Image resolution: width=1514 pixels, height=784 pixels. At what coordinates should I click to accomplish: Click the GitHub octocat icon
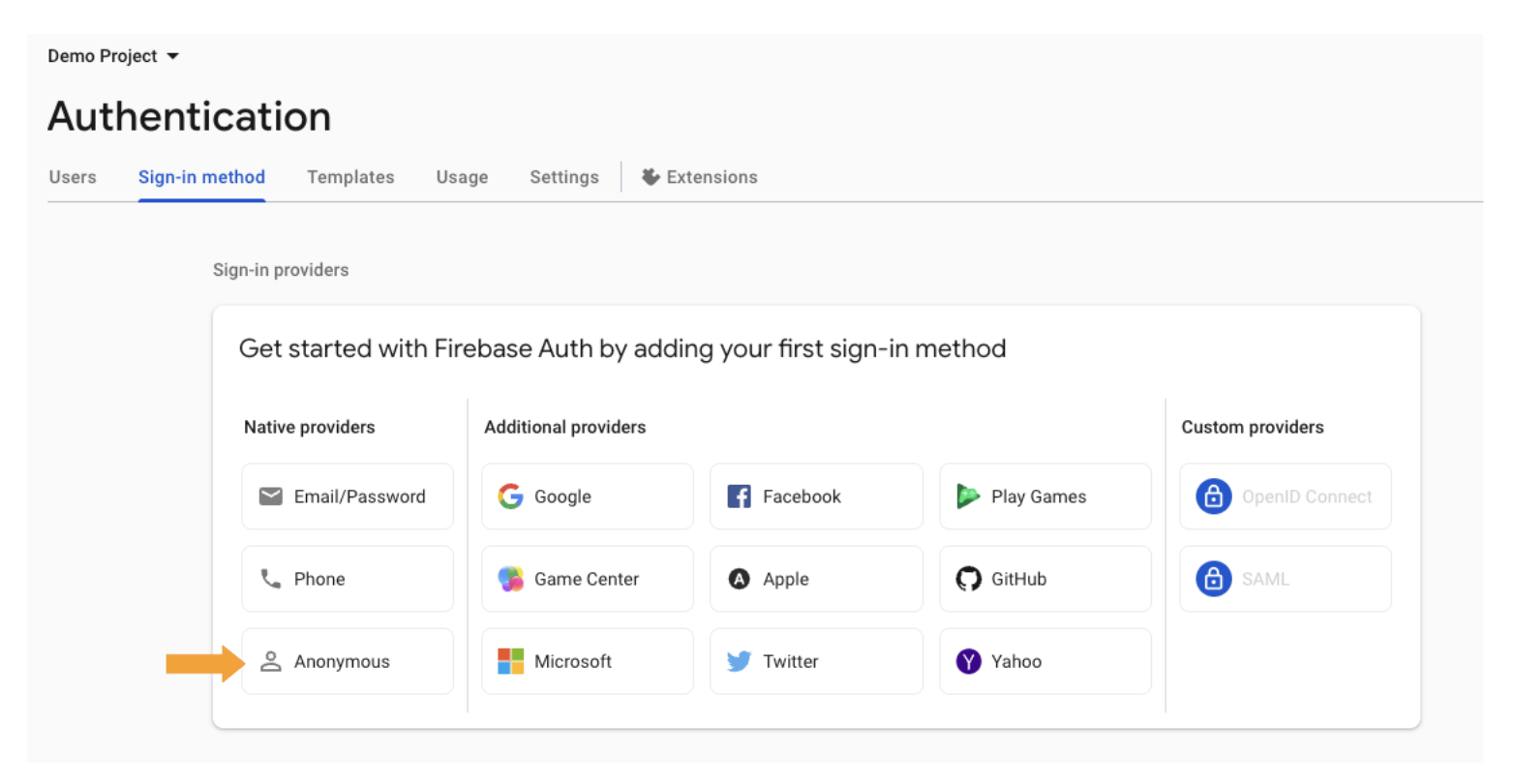click(x=968, y=579)
